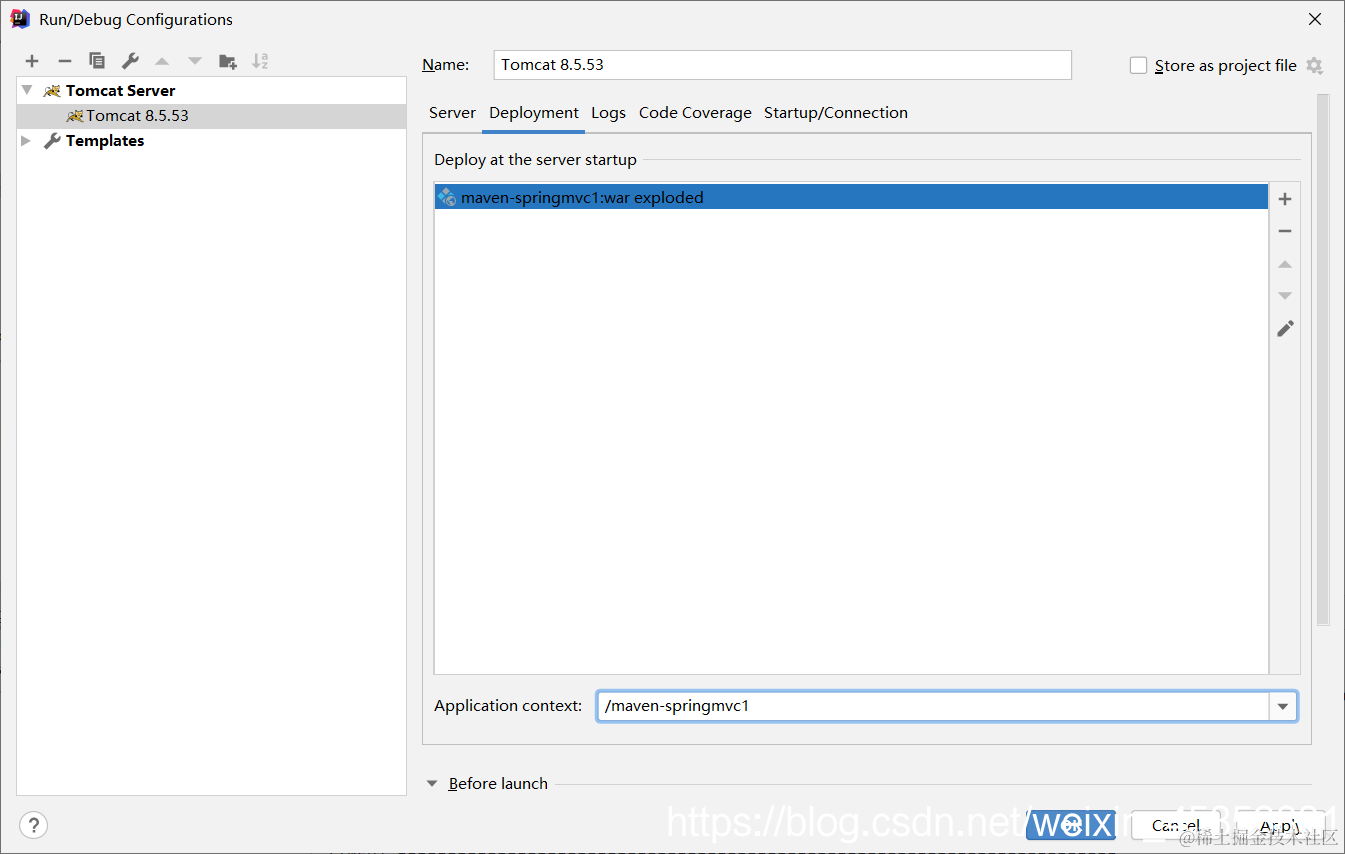Create new configuration folder

[228, 61]
